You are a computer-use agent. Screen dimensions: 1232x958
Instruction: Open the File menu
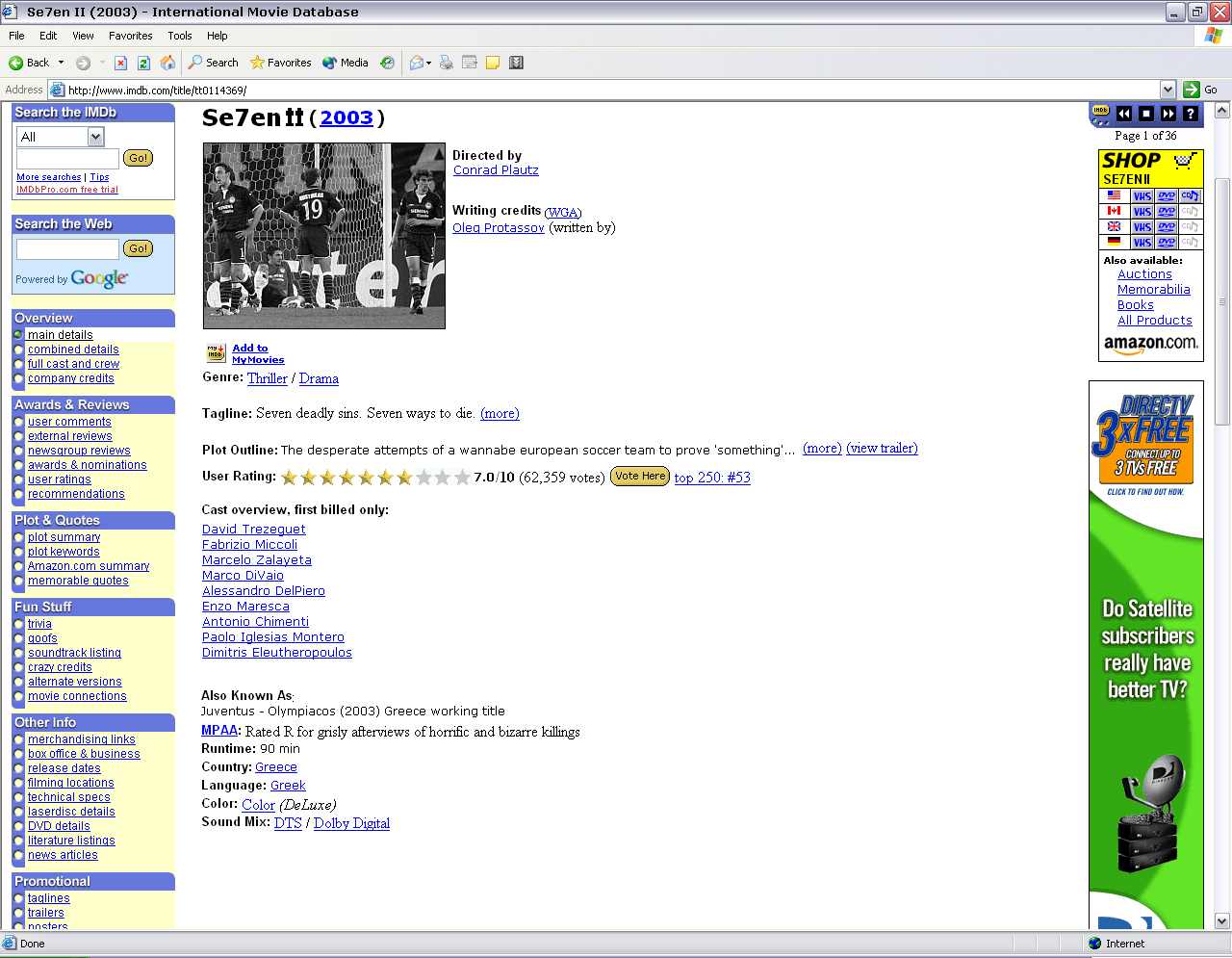(x=16, y=36)
